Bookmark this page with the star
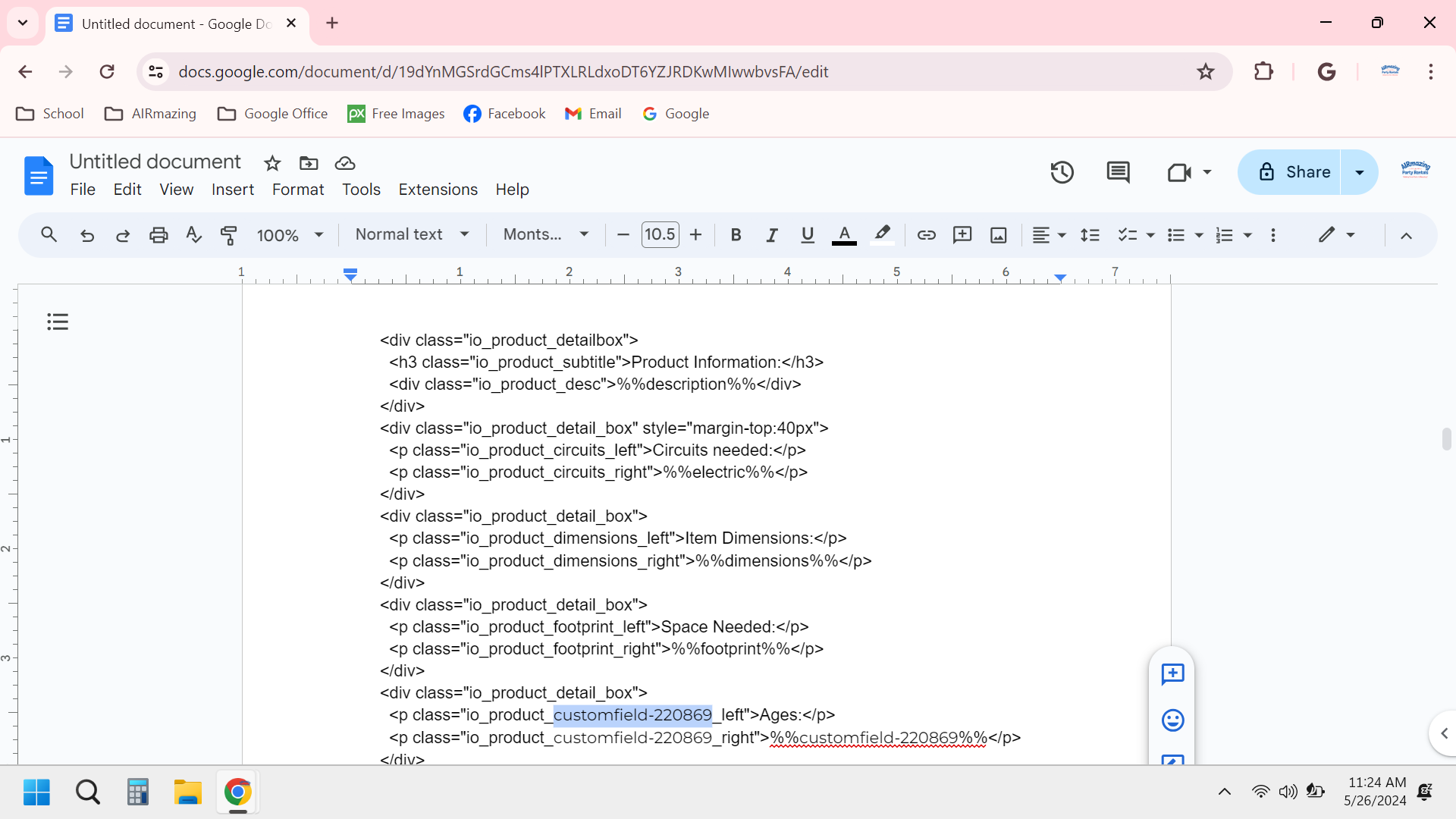This screenshot has height=819, width=1456. (x=1206, y=71)
